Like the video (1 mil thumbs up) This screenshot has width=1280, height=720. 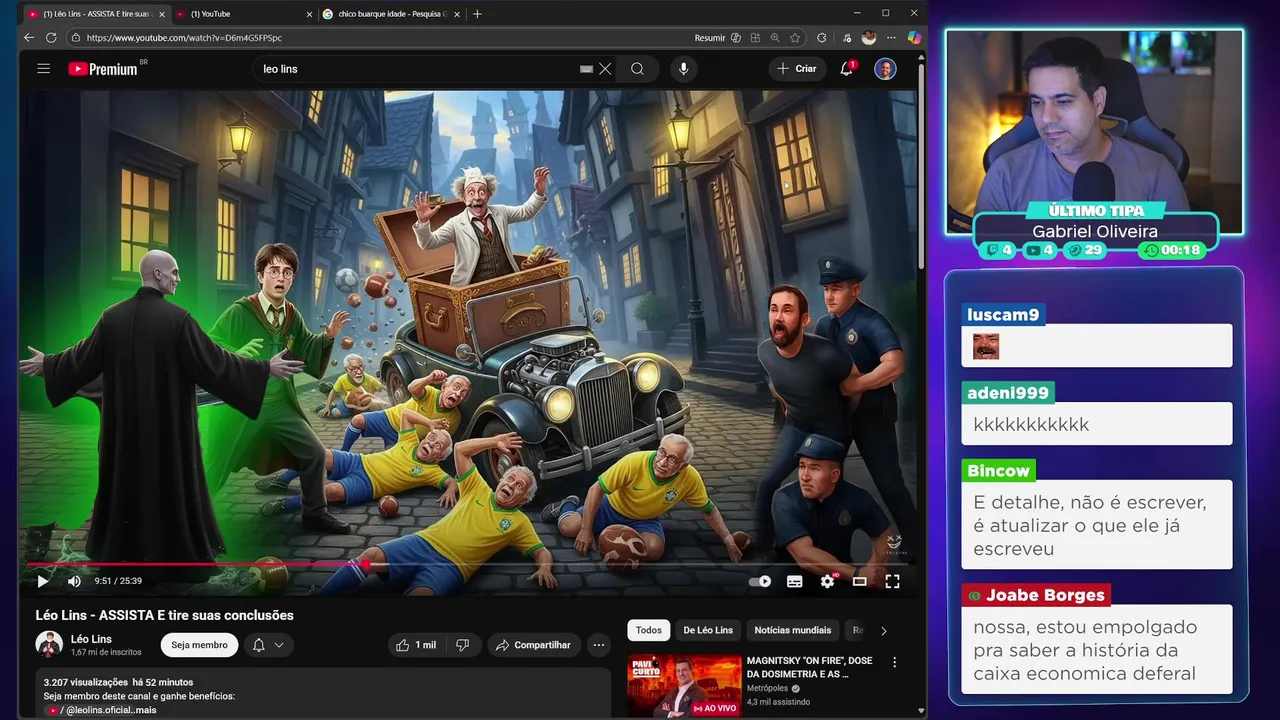click(x=415, y=645)
